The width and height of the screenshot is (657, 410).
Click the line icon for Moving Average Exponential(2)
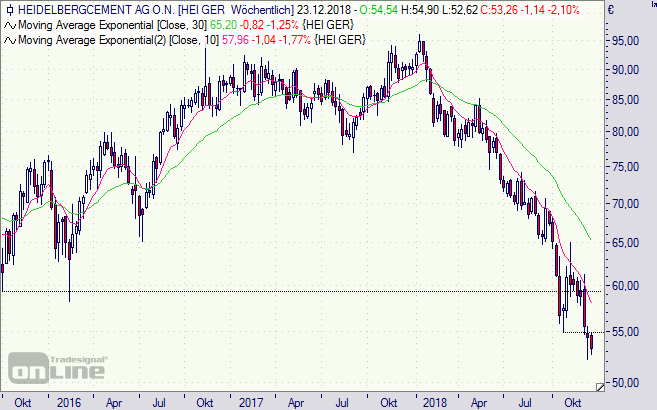click(x=9, y=41)
